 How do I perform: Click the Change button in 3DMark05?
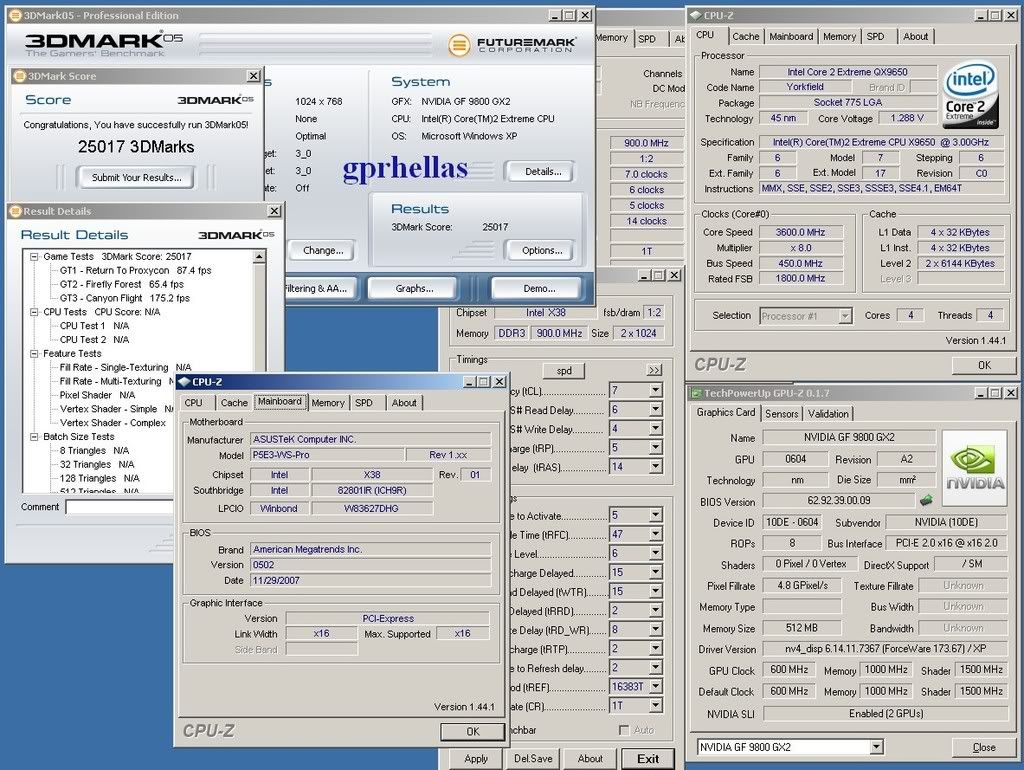[x=323, y=250]
